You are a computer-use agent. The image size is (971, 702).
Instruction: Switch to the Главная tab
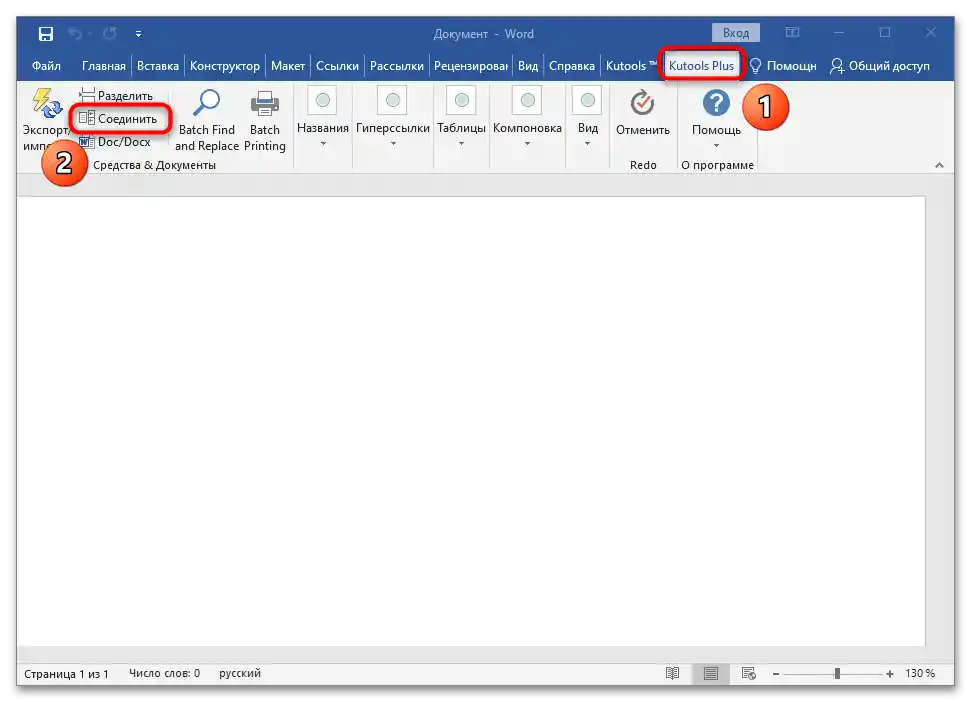pyautogui.click(x=103, y=66)
